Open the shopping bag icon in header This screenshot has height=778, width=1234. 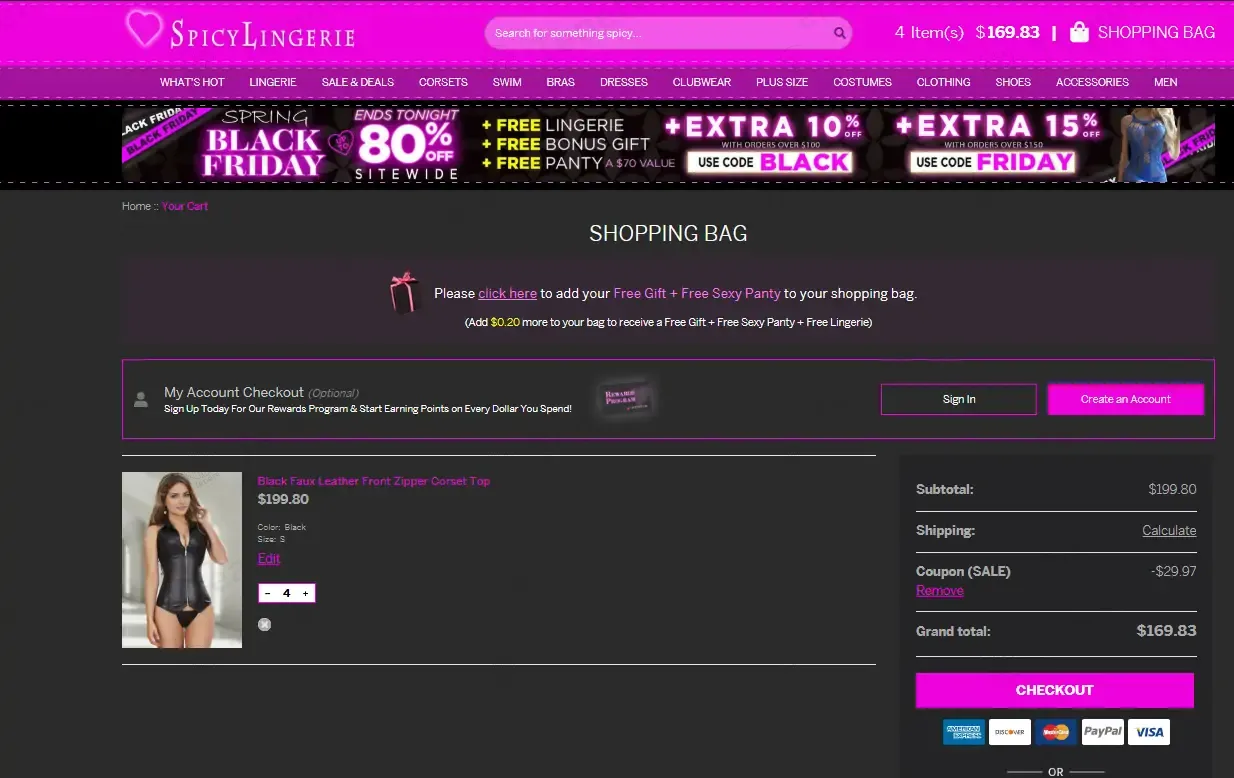click(1079, 32)
